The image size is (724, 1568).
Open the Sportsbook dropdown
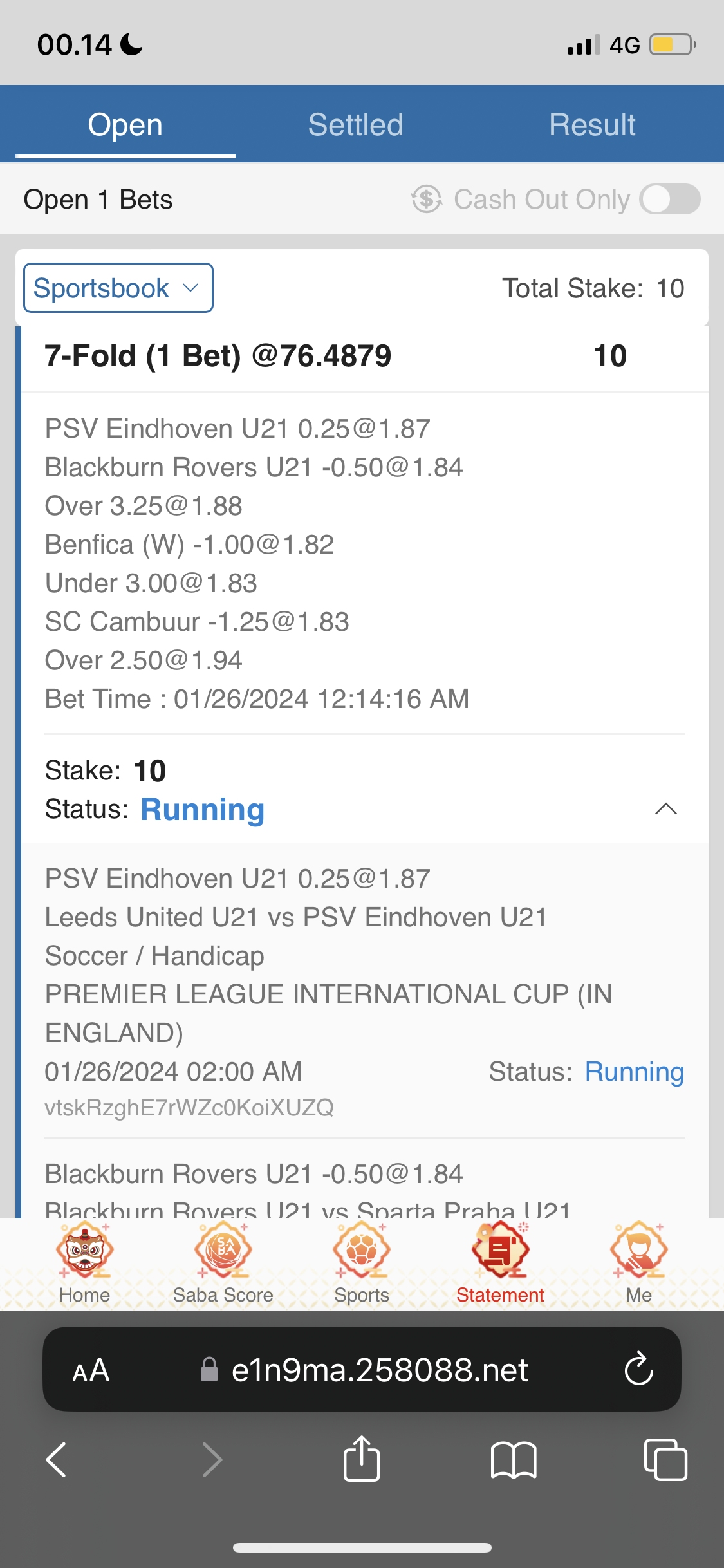pos(118,288)
